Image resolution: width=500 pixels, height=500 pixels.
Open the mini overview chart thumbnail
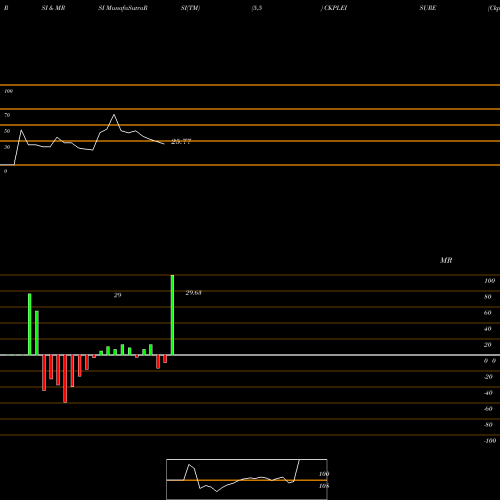click(x=247, y=479)
